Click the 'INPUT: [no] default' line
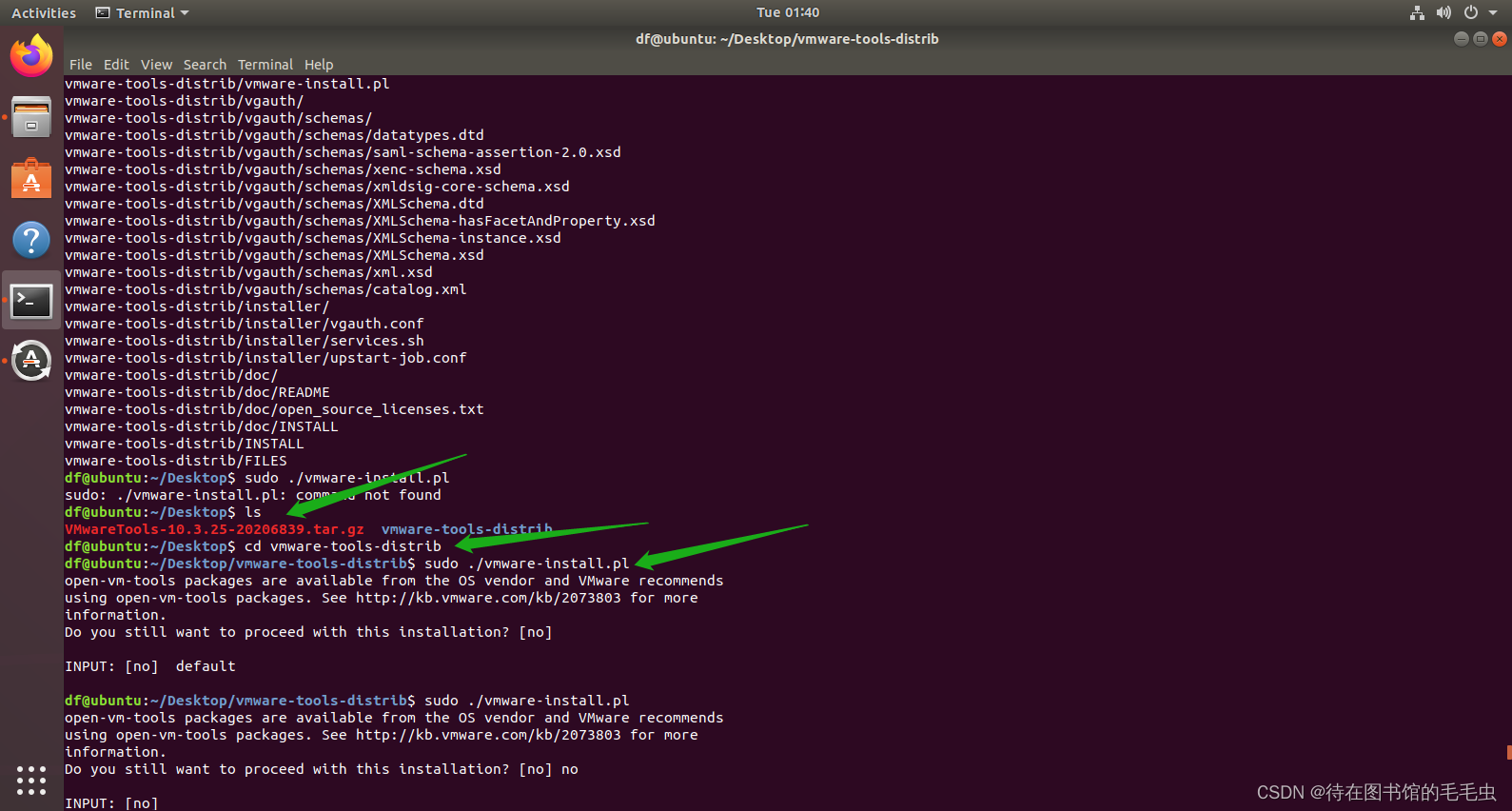1512x811 pixels. pyautogui.click(x=150, y=666)
